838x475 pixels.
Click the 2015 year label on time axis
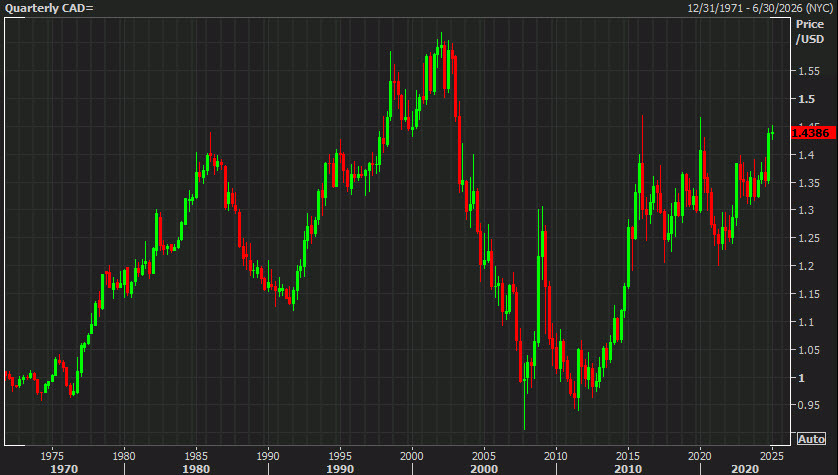pos(627,456)
